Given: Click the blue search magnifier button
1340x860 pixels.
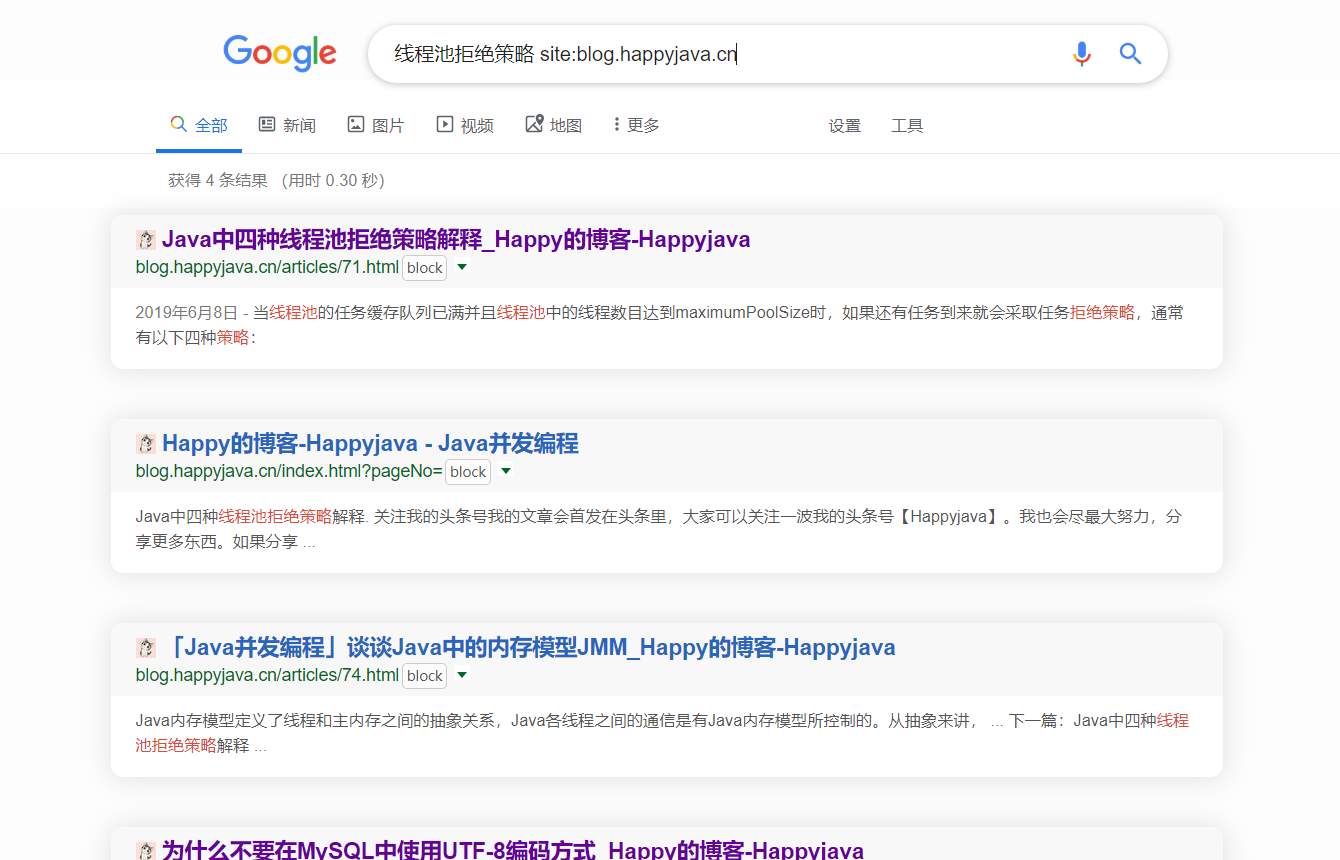Looking at the screenshot, I should coord(1130,54).
